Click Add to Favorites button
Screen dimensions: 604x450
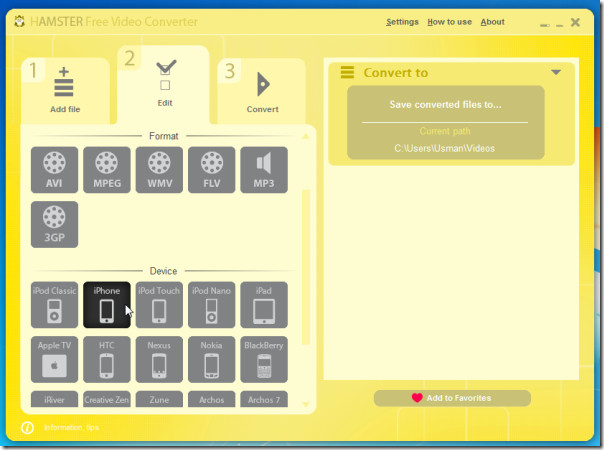pyautogui.click(x=452, y=398)
